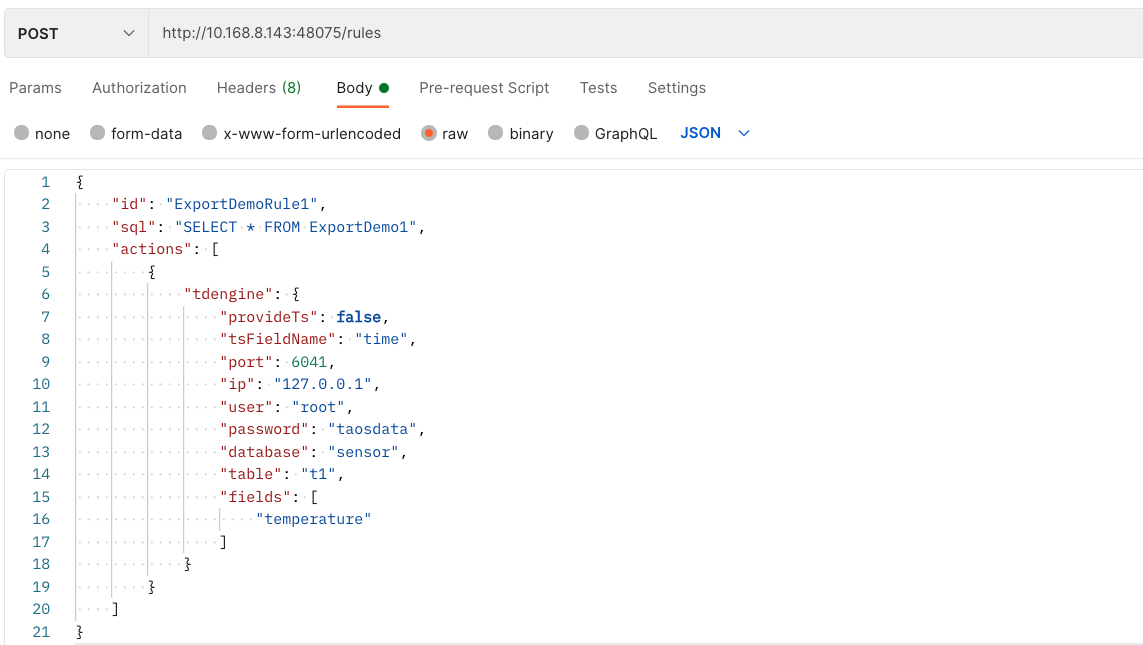Viewport: 1143px width, 645px height.
Task: Switch to the Params tab
Action: (36, 88)
